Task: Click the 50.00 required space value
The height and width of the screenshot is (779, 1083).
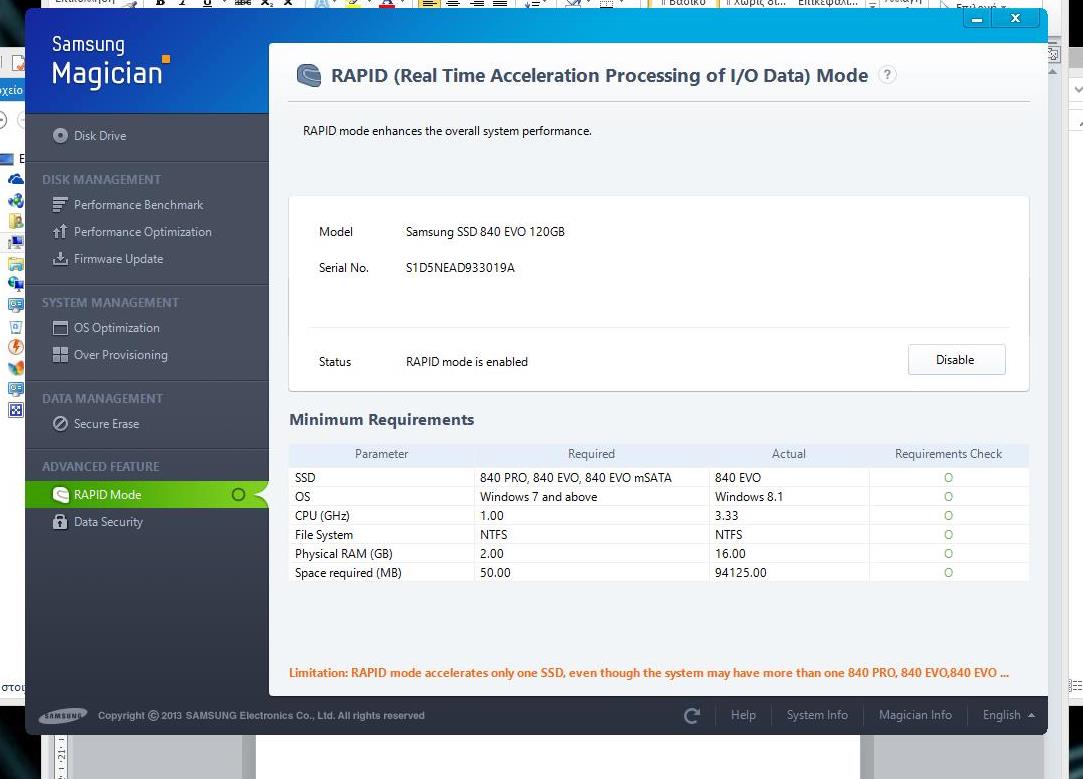Action: 495,573
